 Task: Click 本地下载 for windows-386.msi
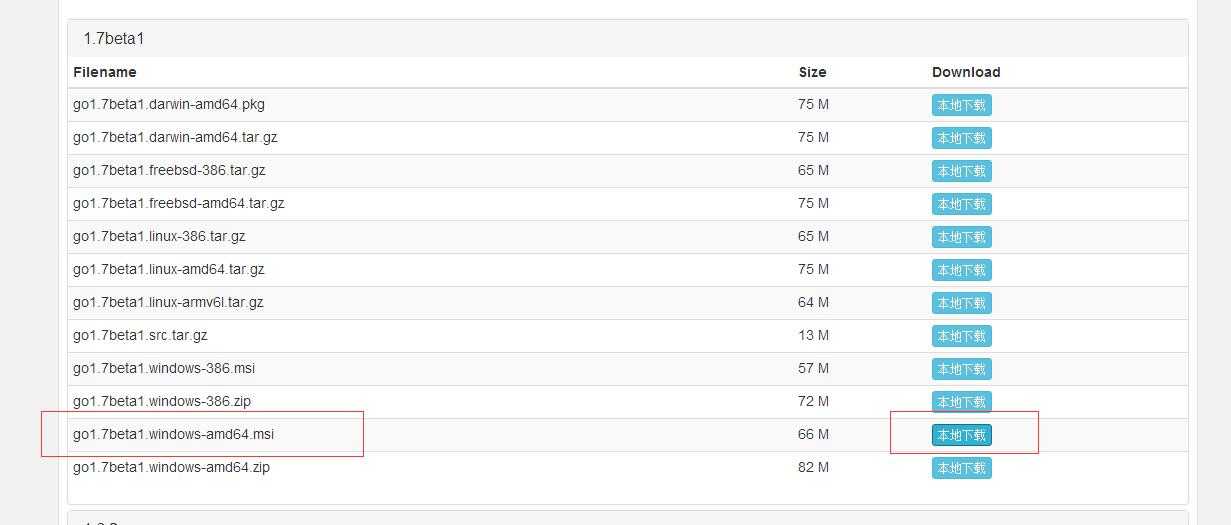pos(961,369)
